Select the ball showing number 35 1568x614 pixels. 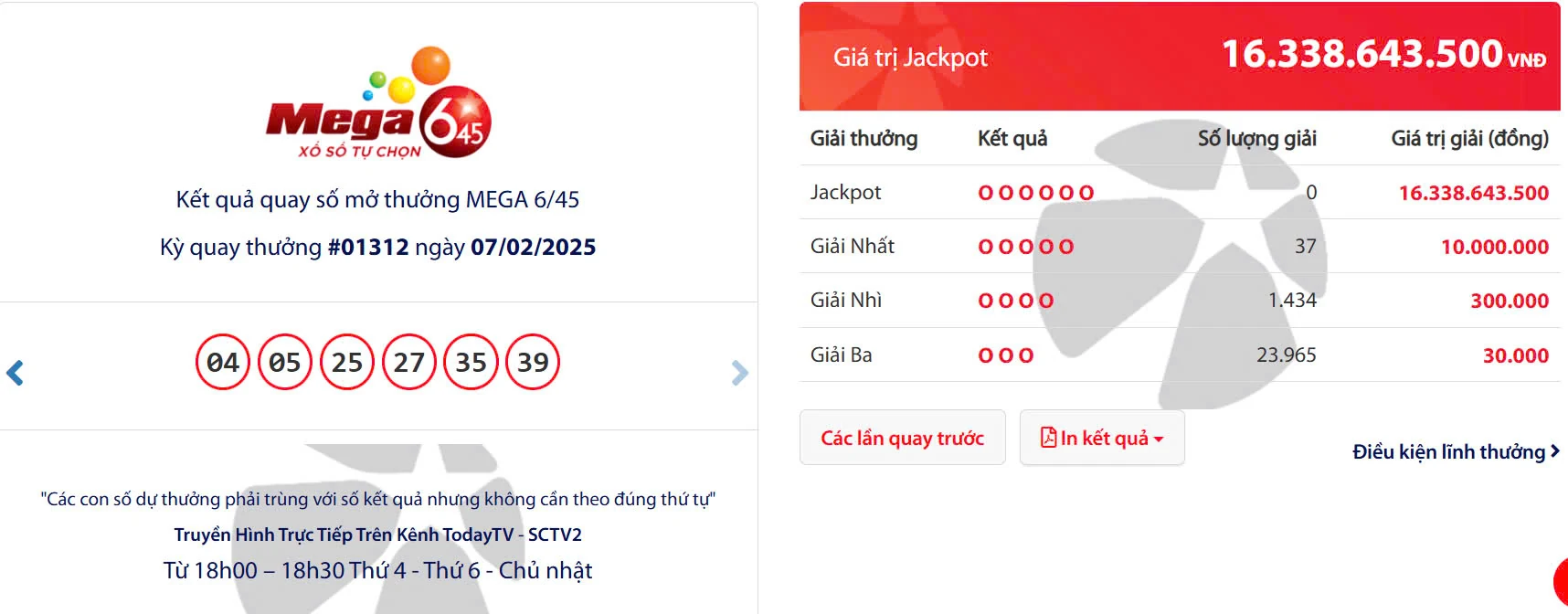coord(471,362)
